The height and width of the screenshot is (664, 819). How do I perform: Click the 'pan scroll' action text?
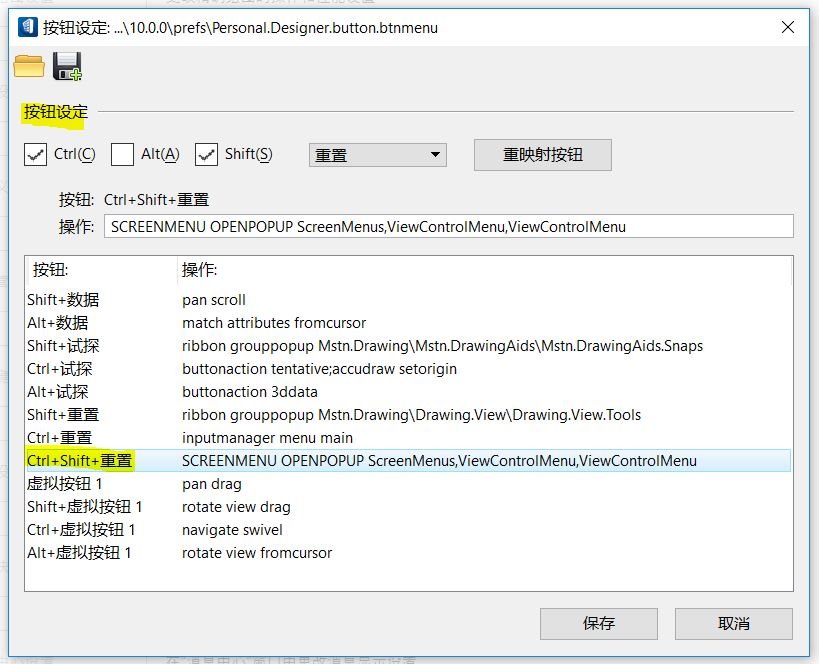[214, 300]
